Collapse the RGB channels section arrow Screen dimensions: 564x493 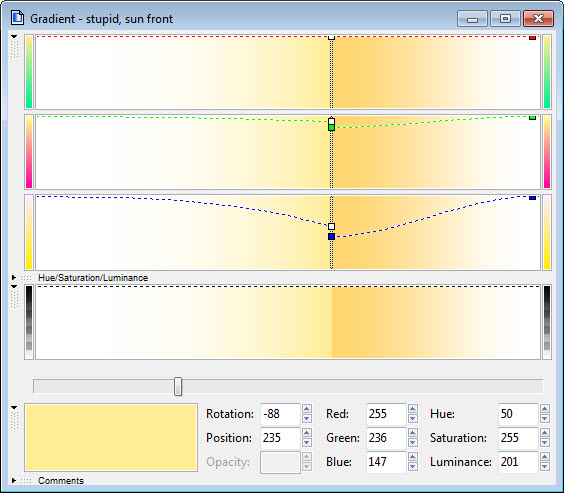(14, 37)
